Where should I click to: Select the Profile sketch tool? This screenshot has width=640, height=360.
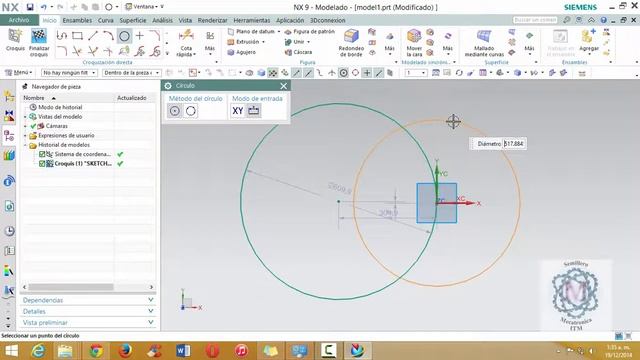click(x=62, y=36)
